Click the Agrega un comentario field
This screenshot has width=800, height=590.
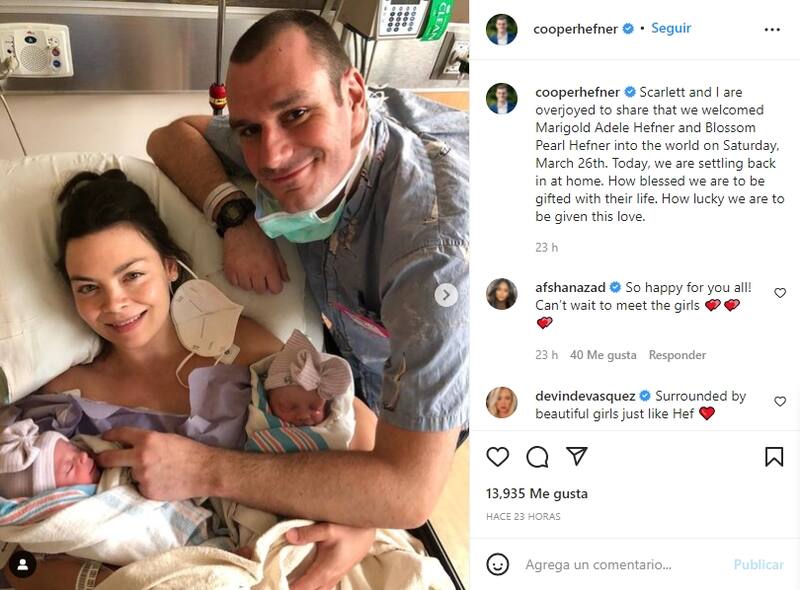tap(622, 564)
